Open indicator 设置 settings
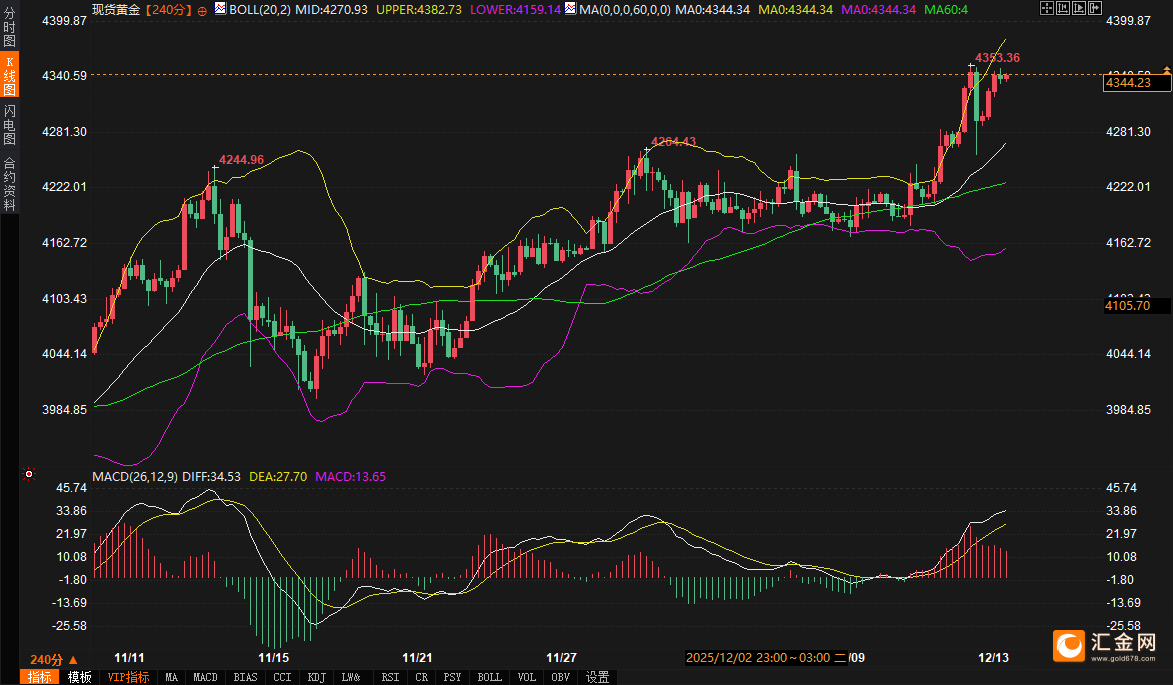 597,677
